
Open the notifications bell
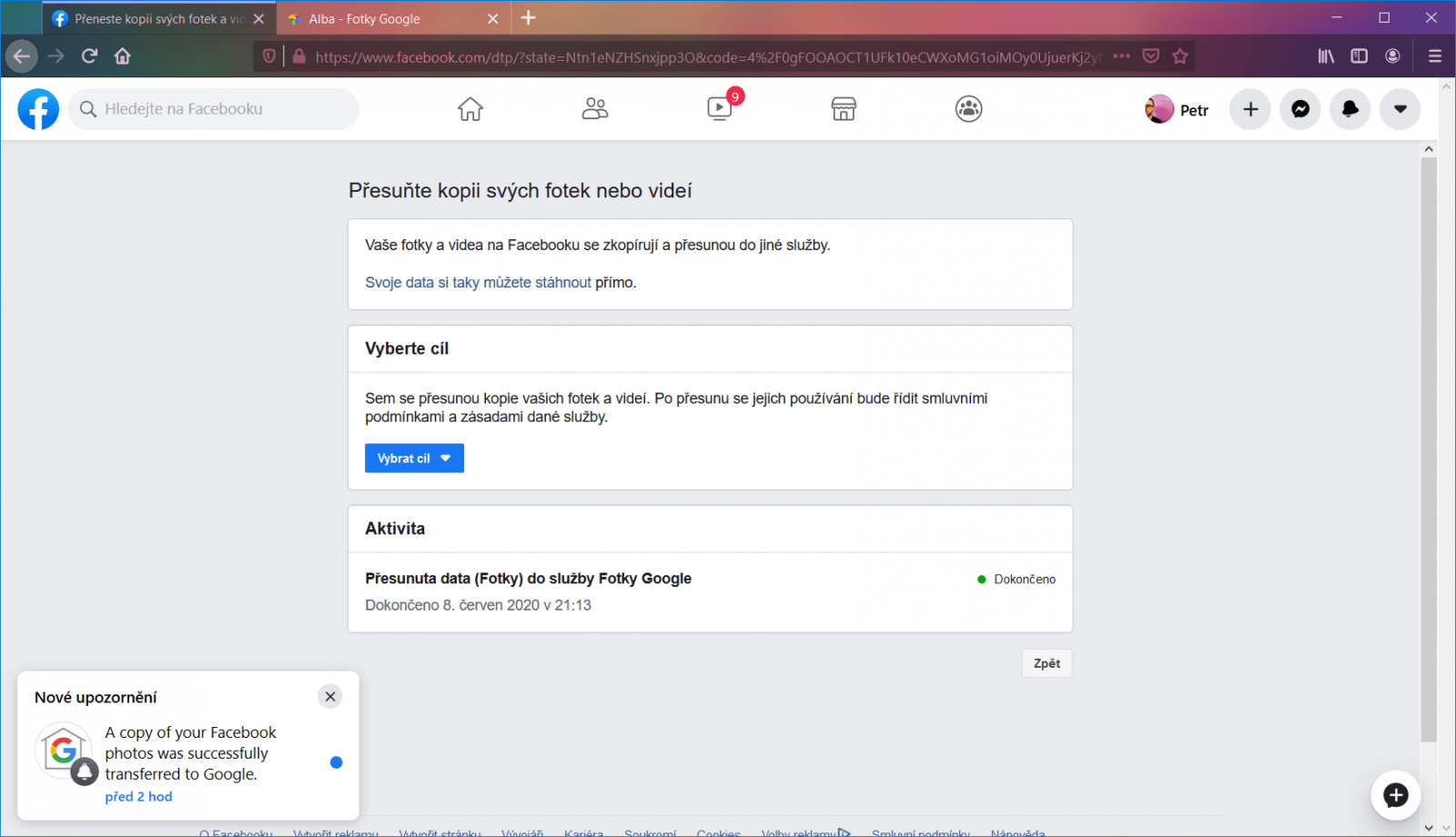pos(1350,109)
